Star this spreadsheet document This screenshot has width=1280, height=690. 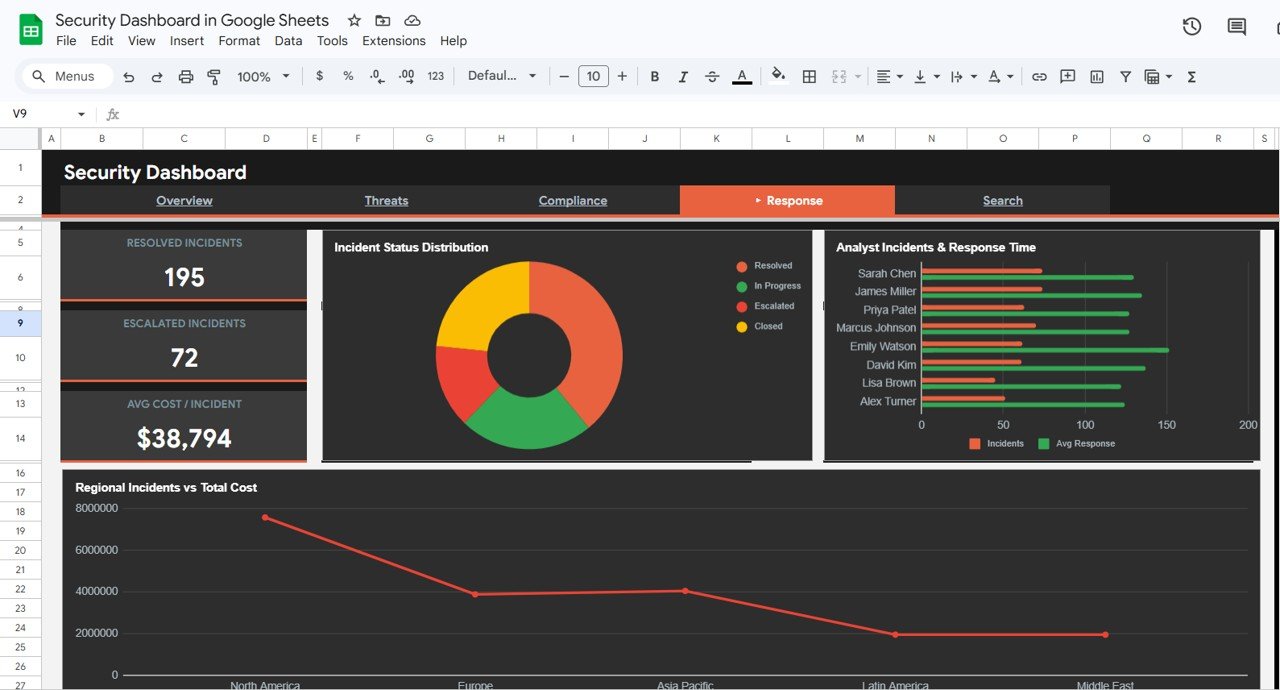354,21
